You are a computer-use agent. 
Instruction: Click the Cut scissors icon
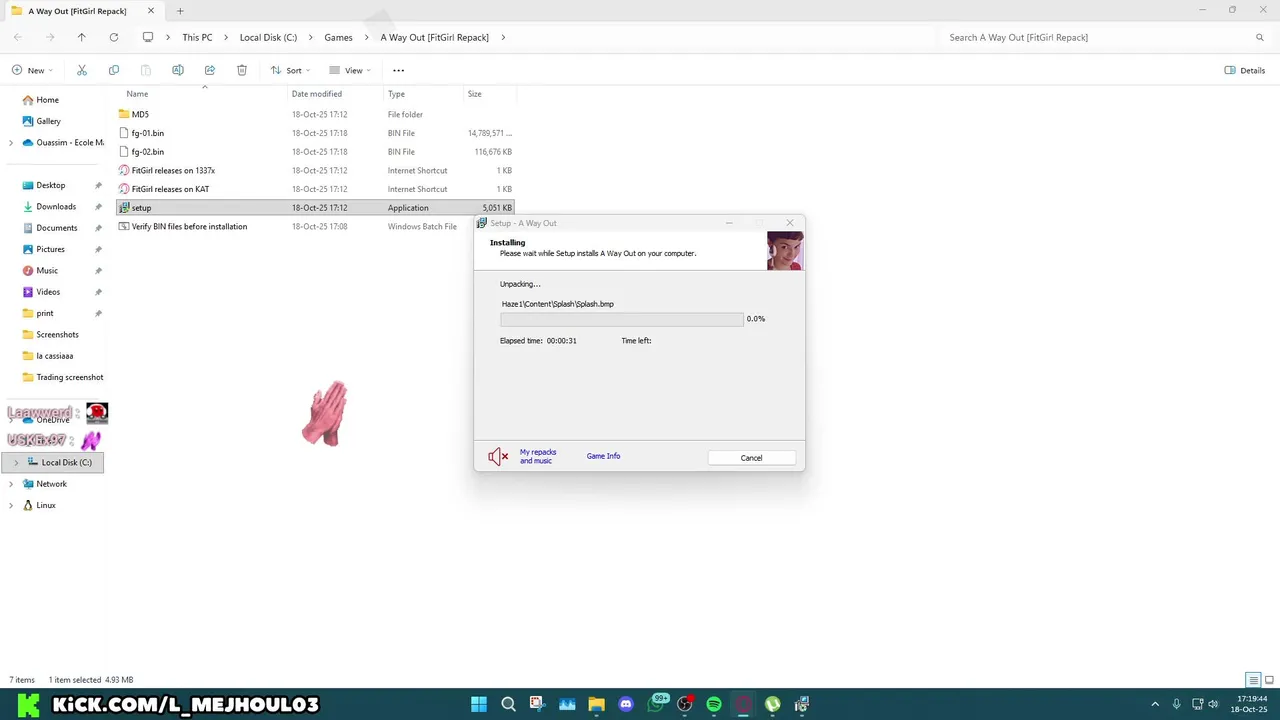coord(82,70)
